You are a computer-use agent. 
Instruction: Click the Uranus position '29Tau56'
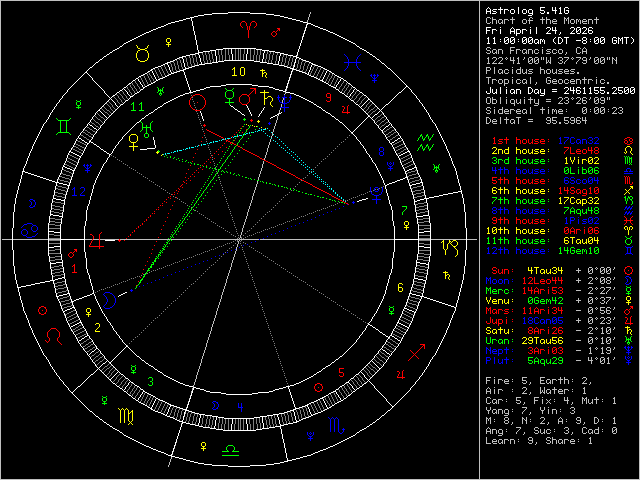543,341
